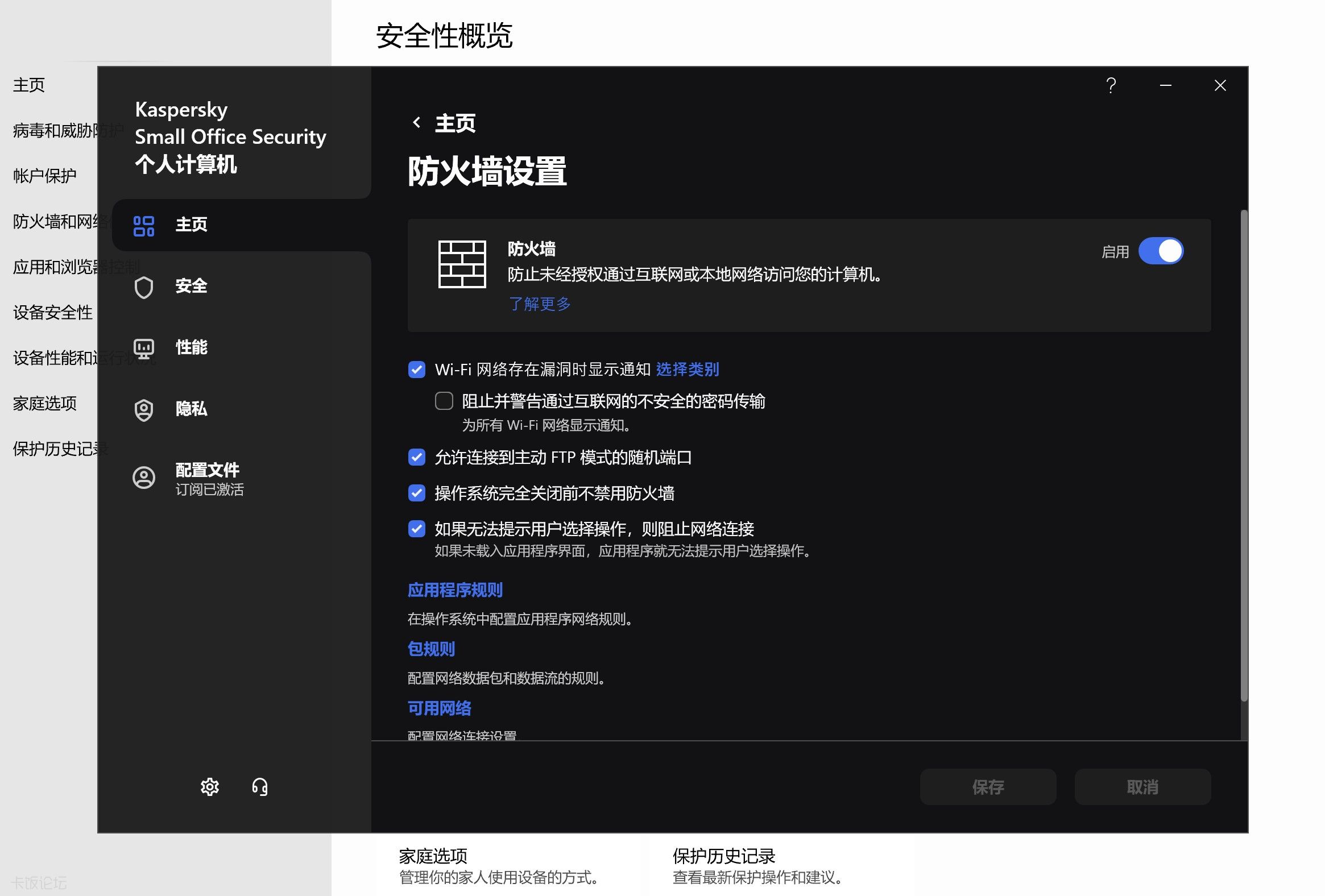Open help with the question mark icon

(x=1111, y=85)
